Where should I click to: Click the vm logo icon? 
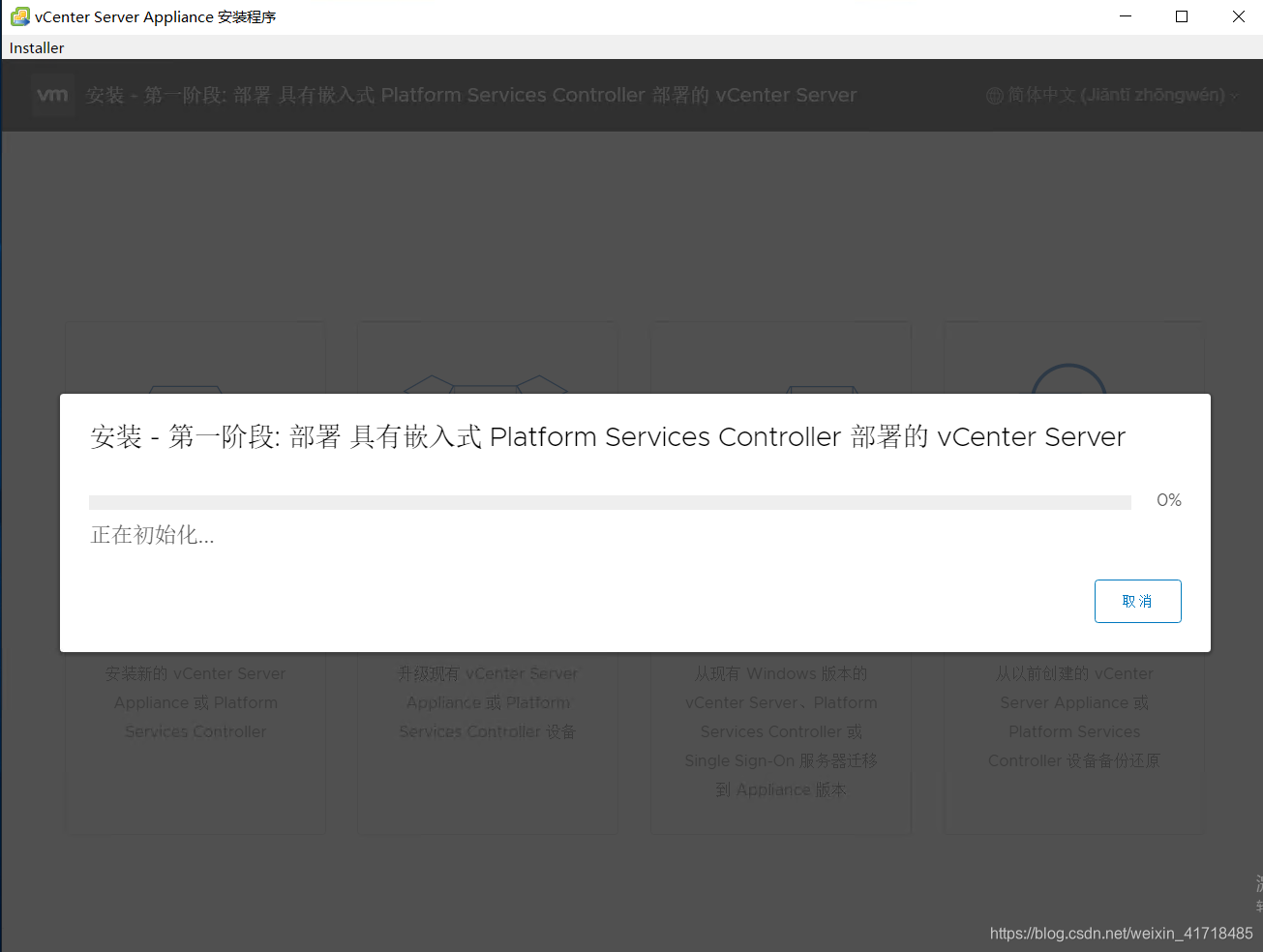click(x=52, y=95)
